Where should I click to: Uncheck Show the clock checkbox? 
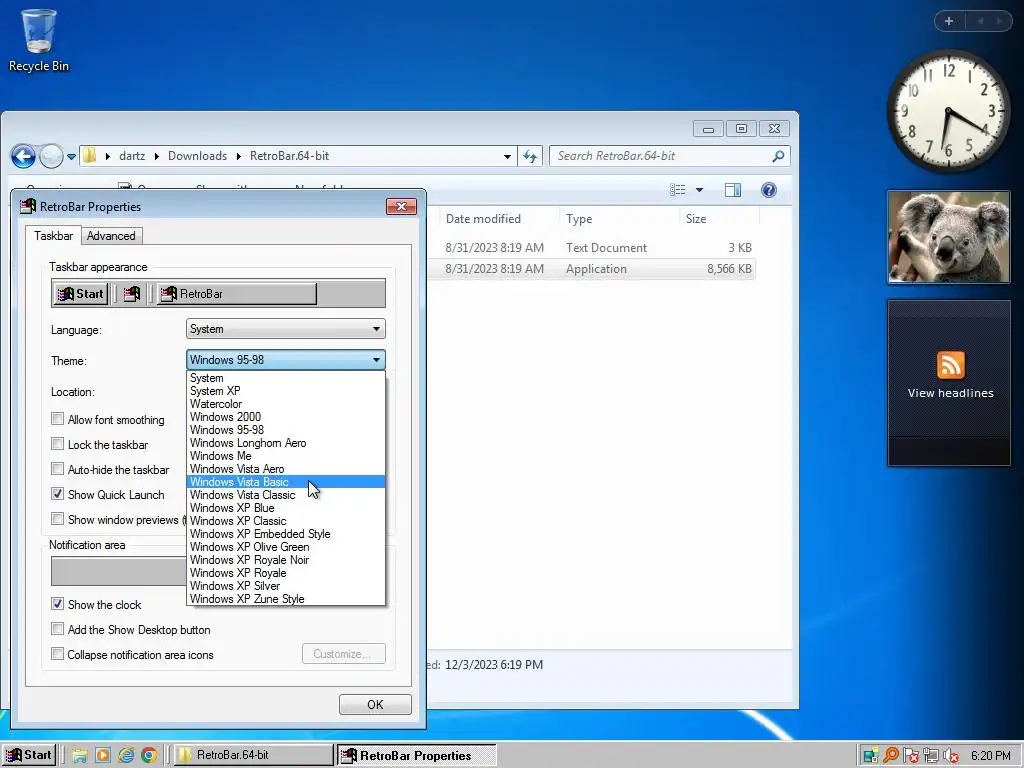[x=57, y=604]
